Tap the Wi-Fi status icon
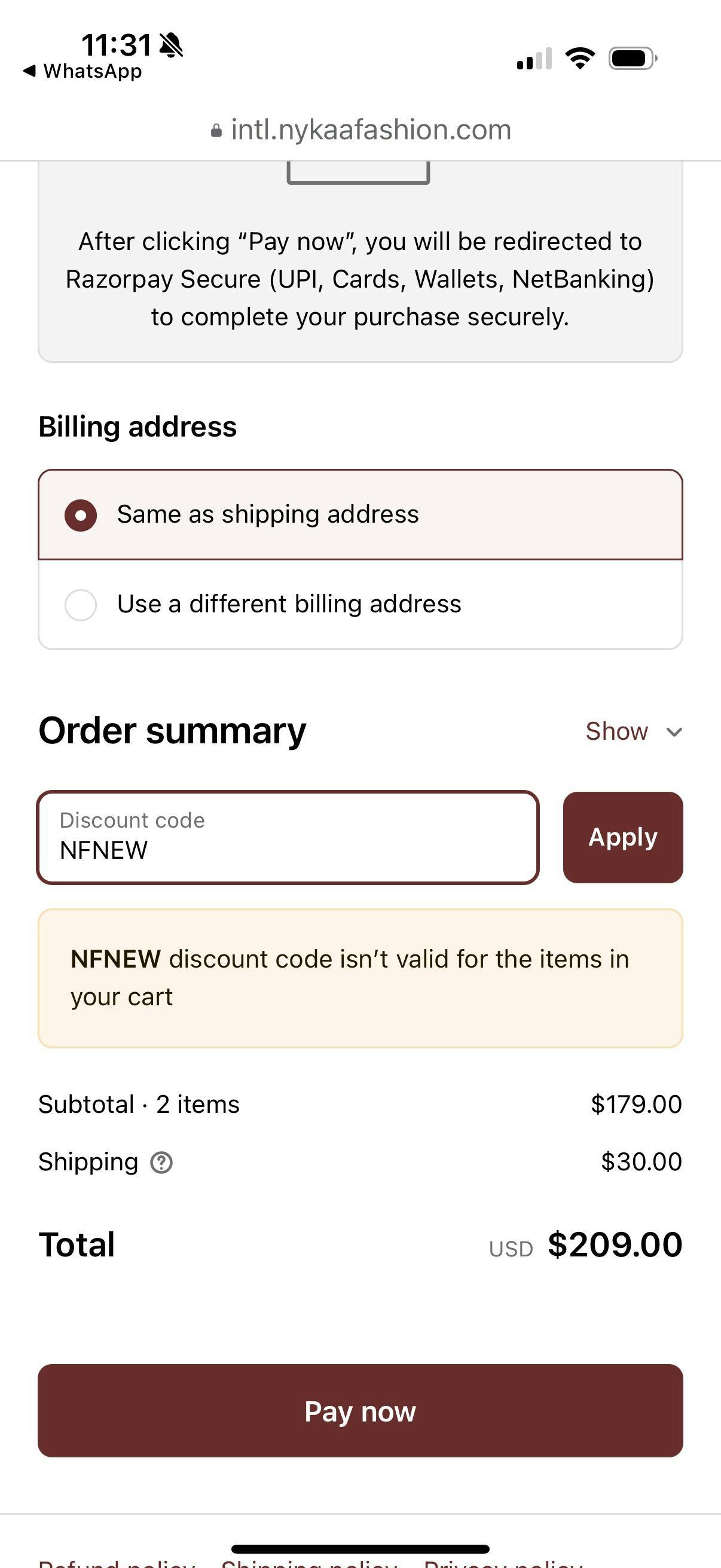The image size is (721, 1568). click(580, 59)
